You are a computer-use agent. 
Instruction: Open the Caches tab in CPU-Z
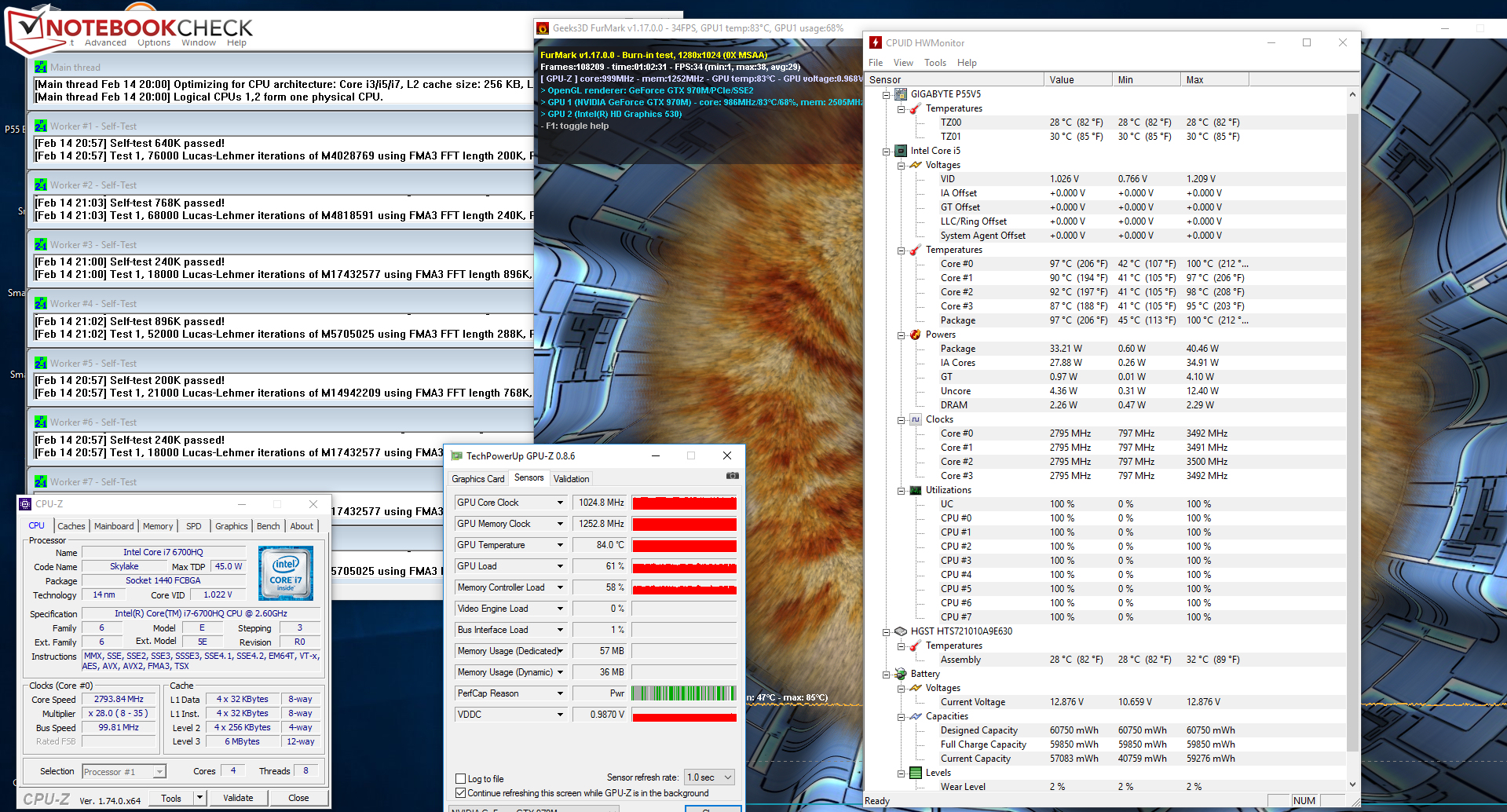point(71,526)
